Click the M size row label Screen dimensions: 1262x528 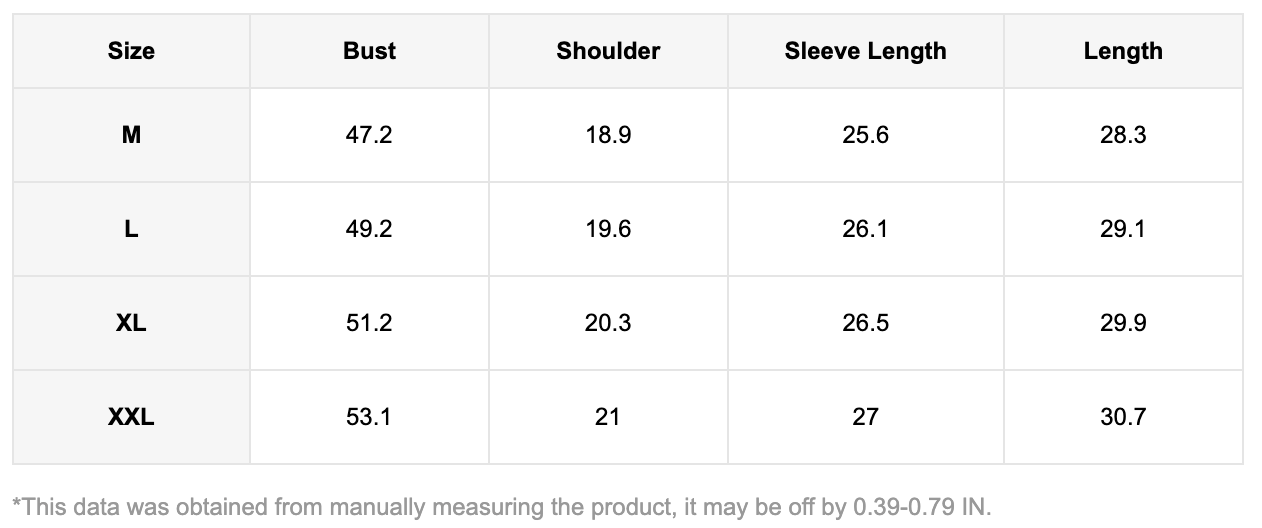click(131, 135)
